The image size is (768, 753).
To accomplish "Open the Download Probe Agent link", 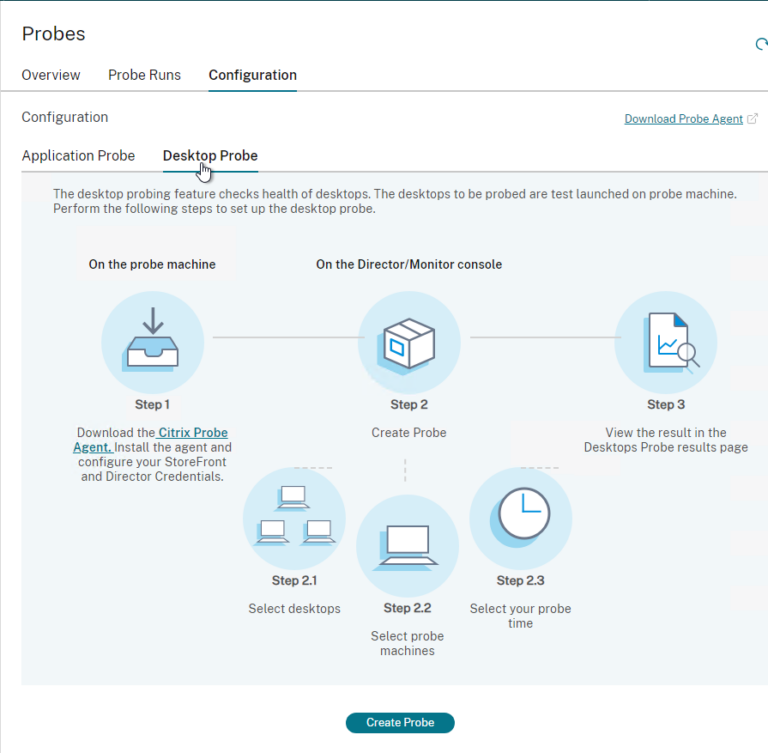I will coord(683,119).
